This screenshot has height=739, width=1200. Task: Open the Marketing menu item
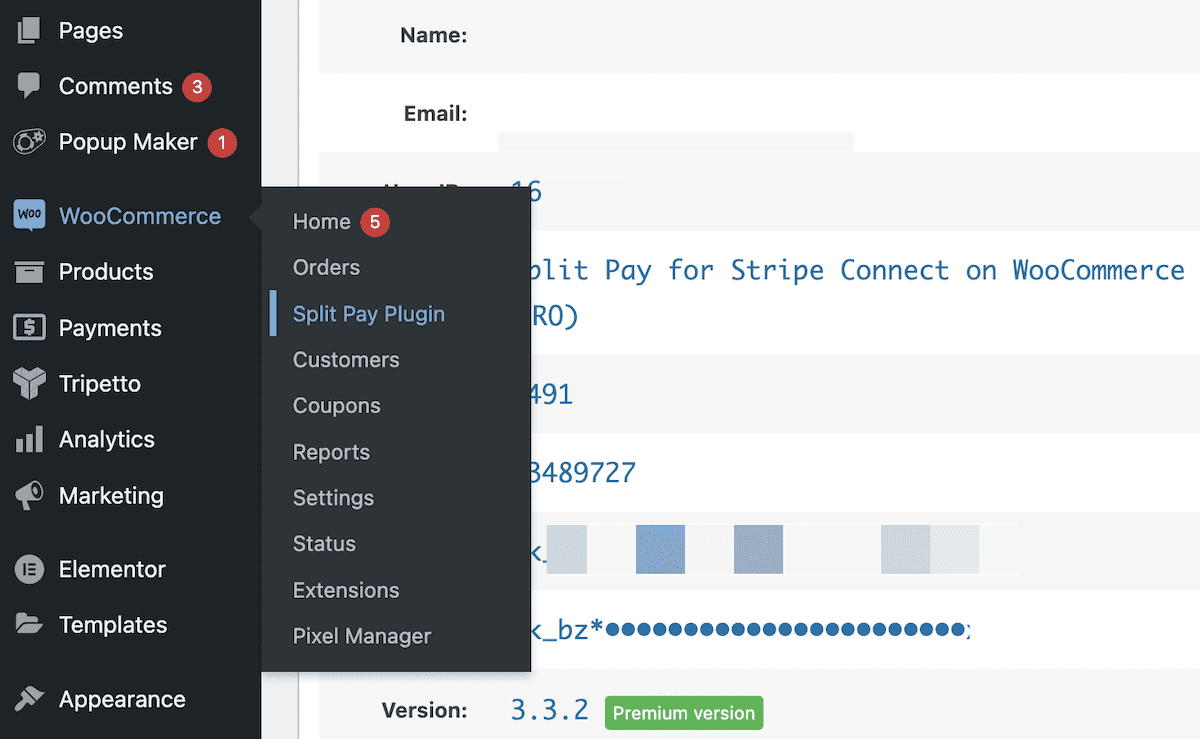click(x=111, y=496)
